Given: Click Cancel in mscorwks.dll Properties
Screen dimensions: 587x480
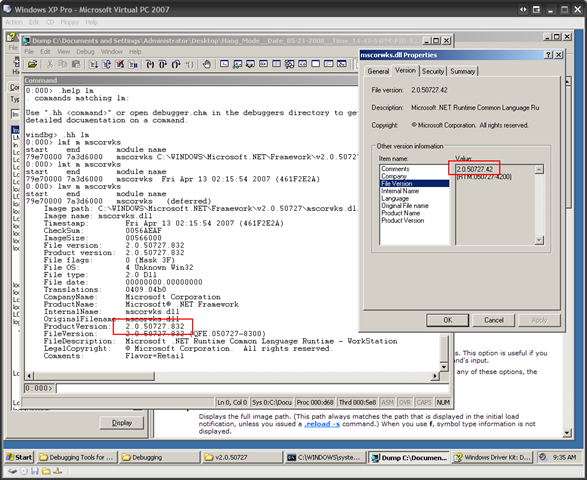Looking at the screenshot, I should [x=494, y=320].
